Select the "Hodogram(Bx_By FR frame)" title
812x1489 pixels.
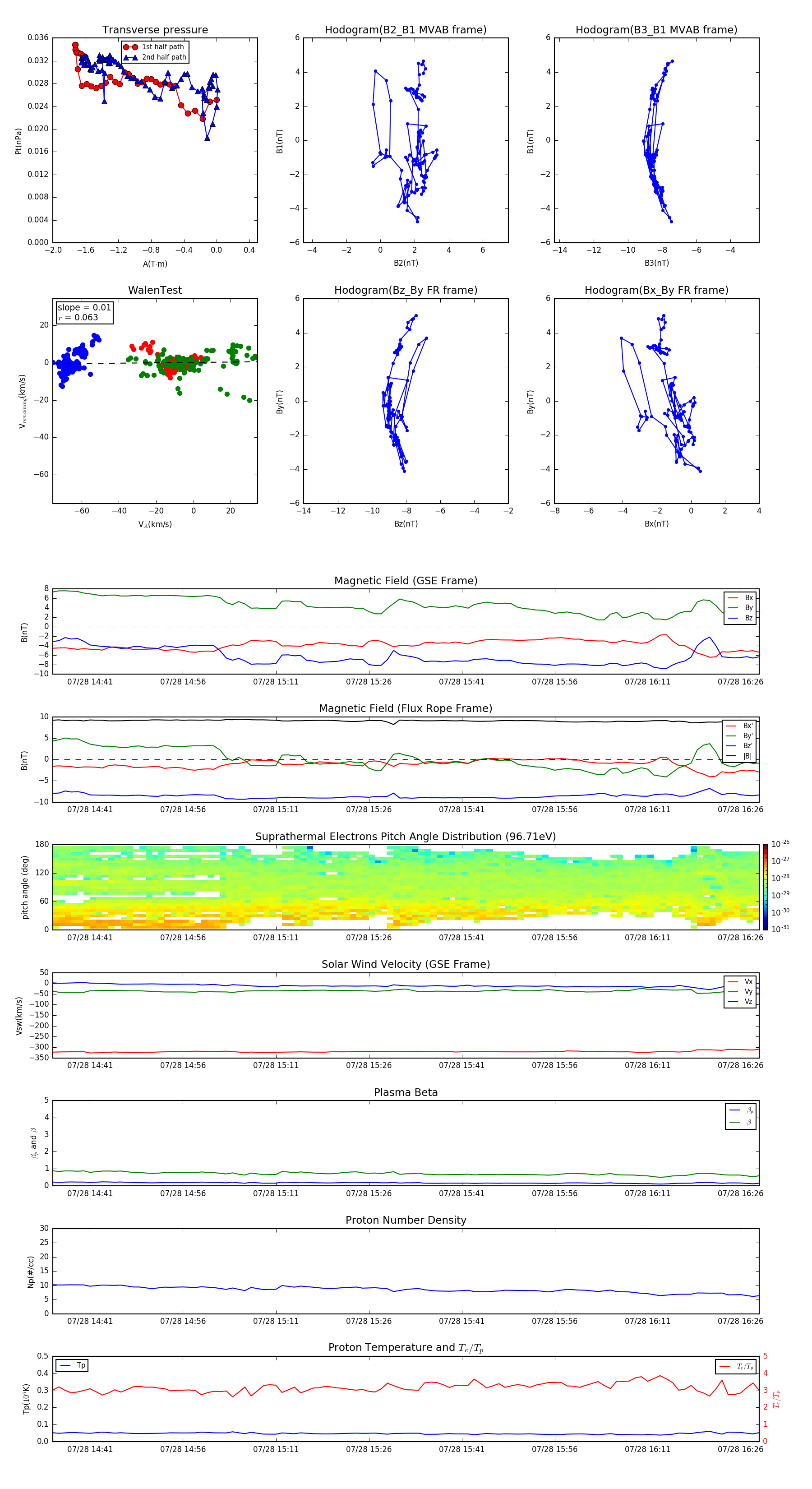pyautogui.click(x=656, y=290)
